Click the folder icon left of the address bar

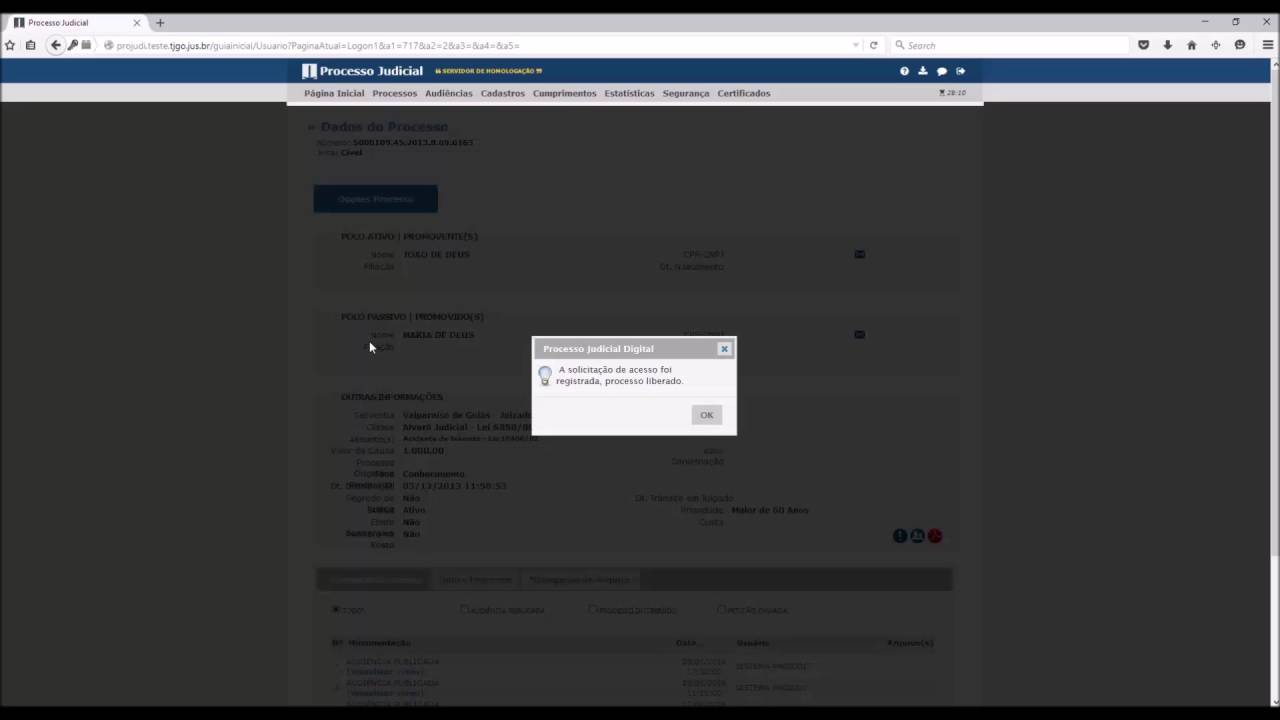pyautogui.click(x=86, y=45)
